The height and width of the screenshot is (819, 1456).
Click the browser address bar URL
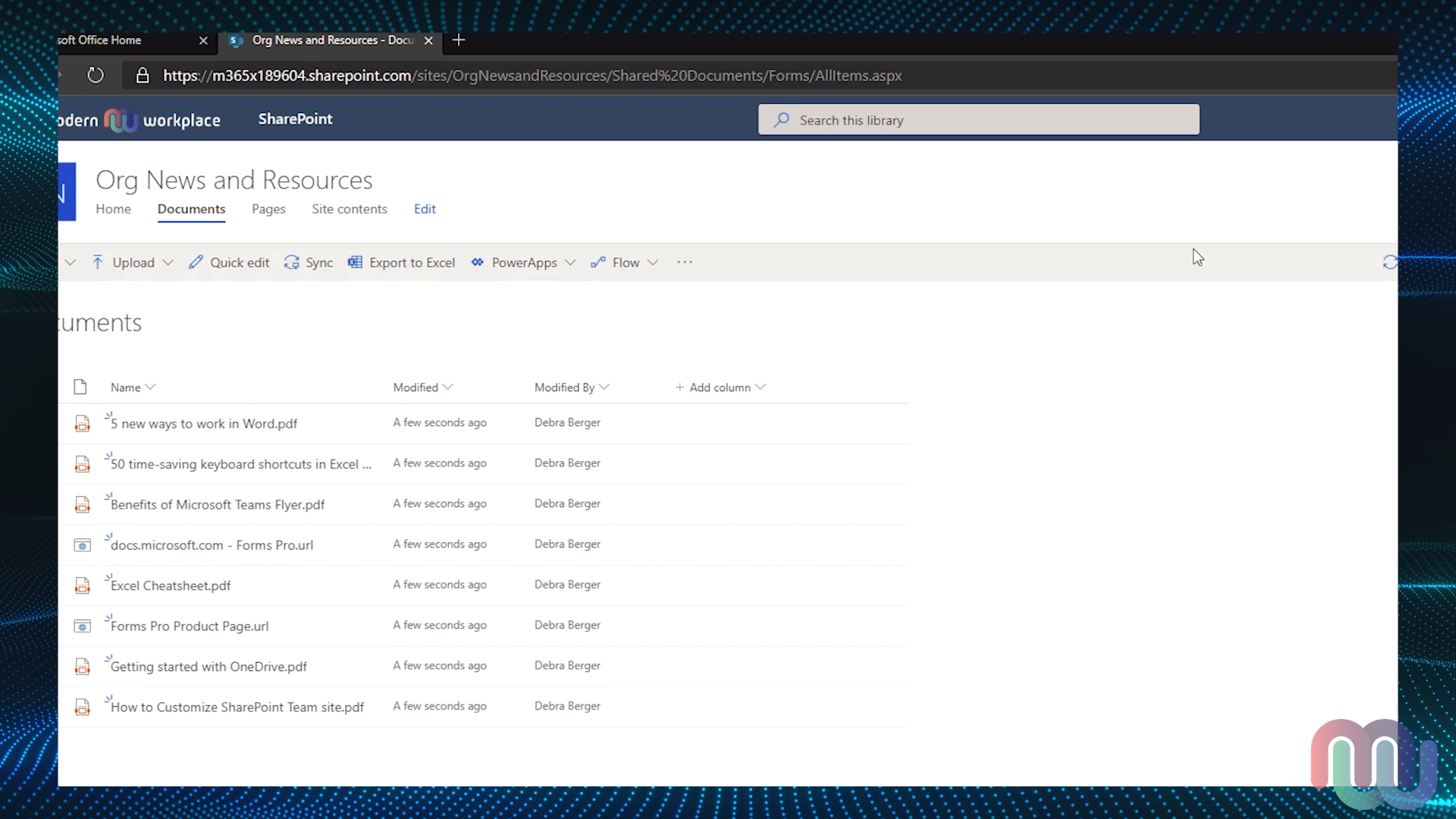click(x=532, y=76)
